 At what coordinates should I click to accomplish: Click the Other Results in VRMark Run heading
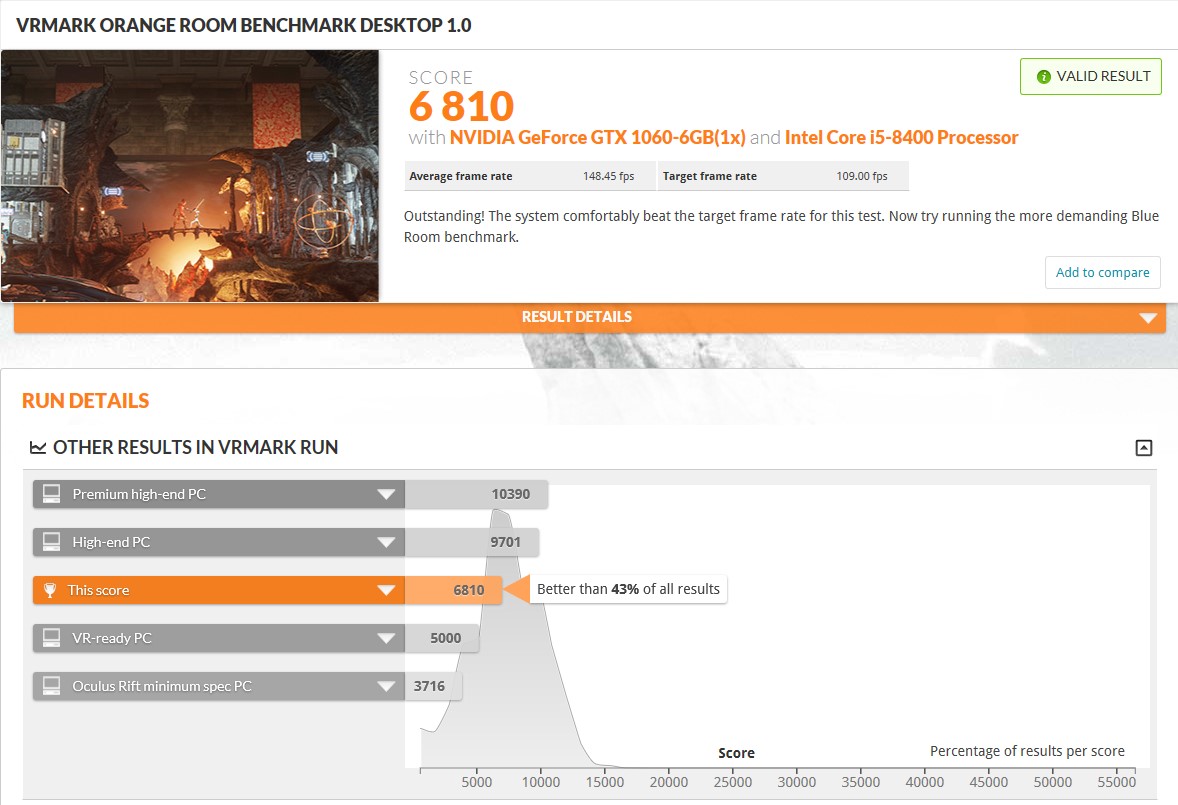(195, 448)
